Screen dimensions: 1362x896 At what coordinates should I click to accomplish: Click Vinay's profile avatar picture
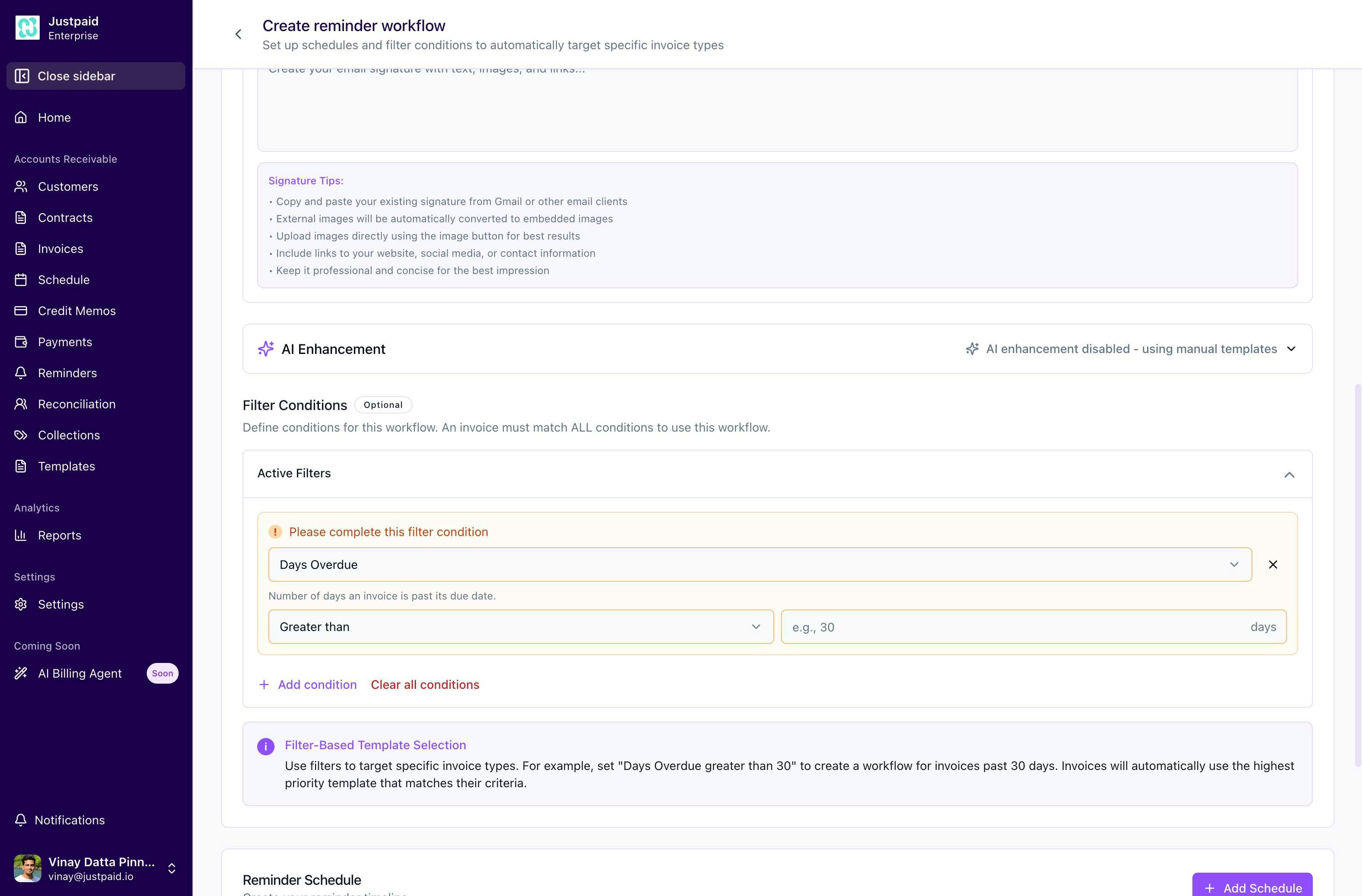click(28, 868)
